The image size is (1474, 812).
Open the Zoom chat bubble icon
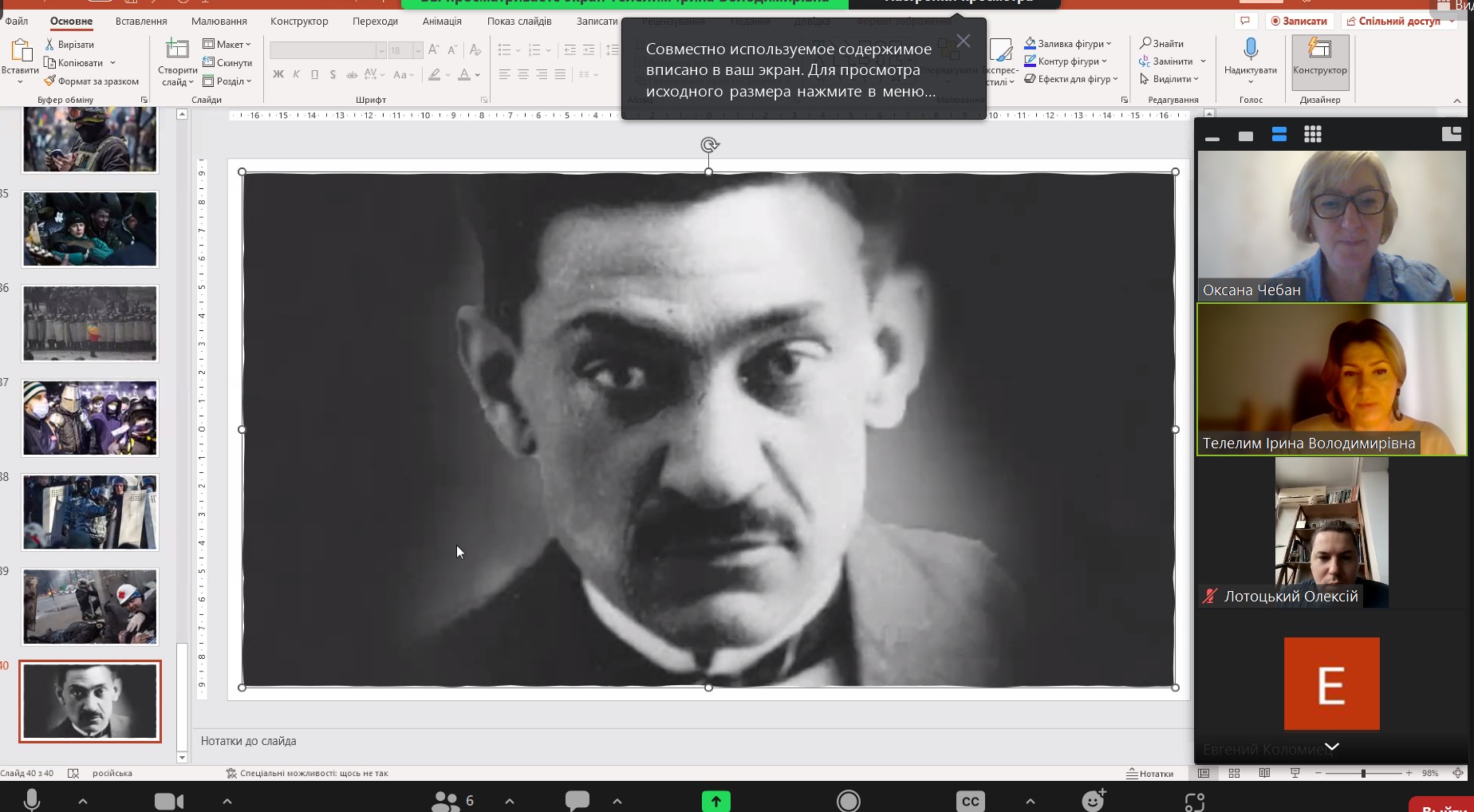(x=577, y=800)
